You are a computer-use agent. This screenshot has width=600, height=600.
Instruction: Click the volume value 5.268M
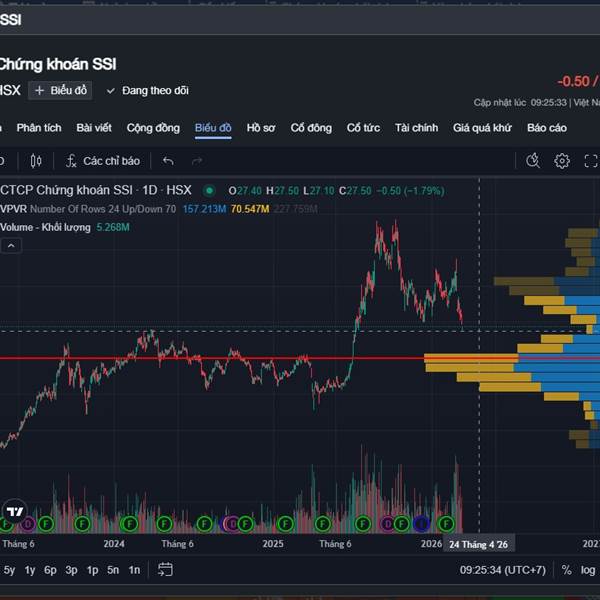point(113,227)
